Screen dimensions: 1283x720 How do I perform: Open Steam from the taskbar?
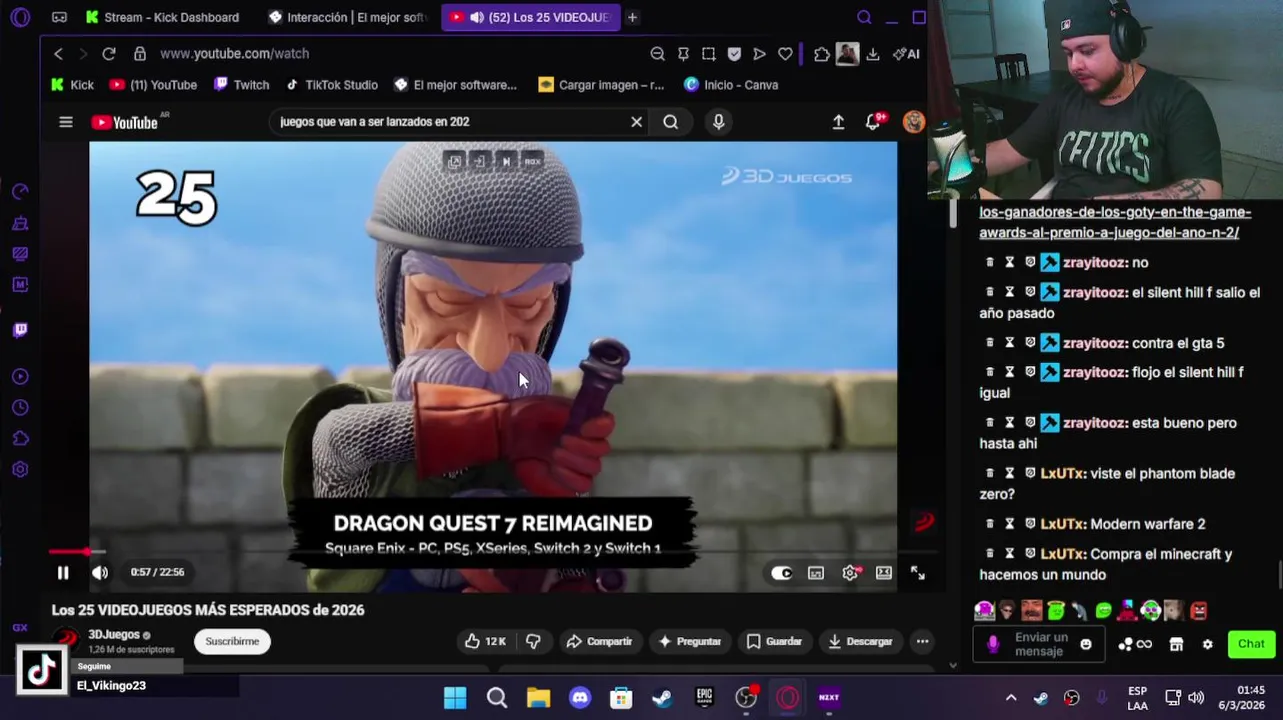pos(662,698)
